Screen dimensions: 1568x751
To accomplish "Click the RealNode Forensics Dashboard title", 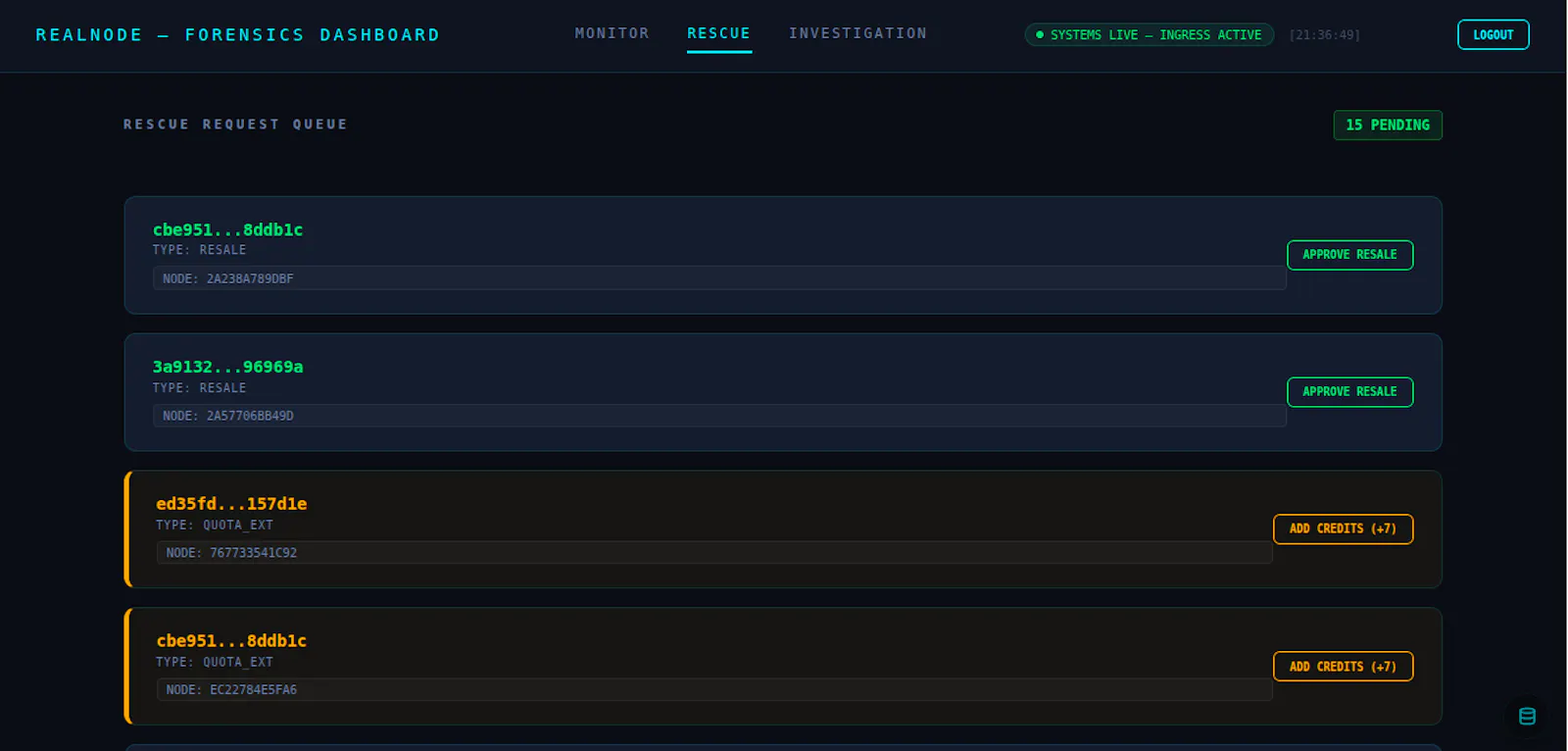I will 238,35.
